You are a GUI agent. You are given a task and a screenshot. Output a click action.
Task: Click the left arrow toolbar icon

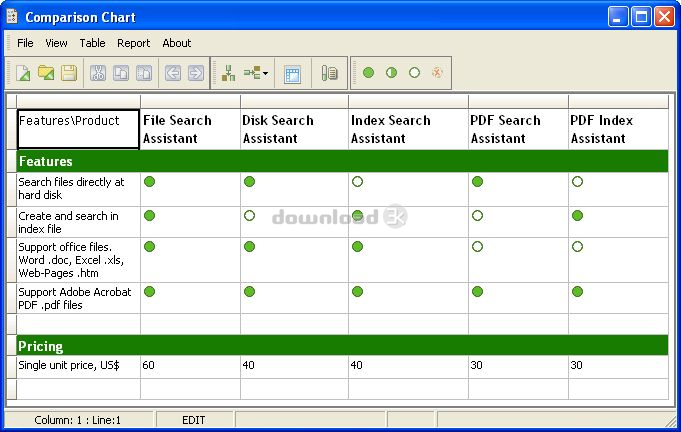click(x=172, y=73)
